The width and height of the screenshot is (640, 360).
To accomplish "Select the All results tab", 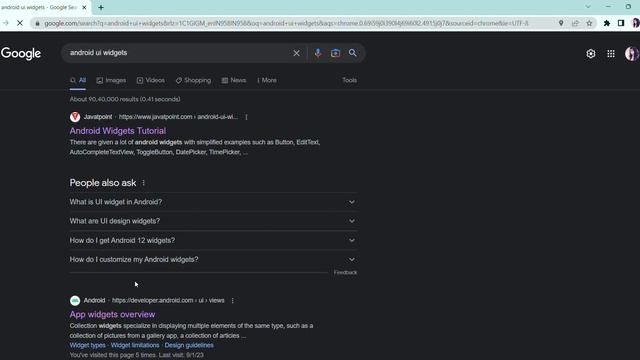I will 78,80.
